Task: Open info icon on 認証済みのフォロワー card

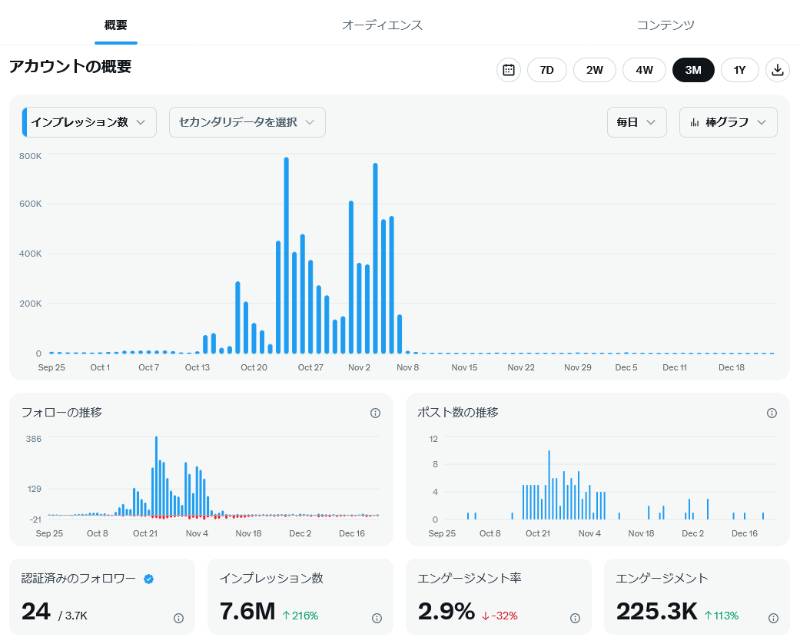Action: pyautogui.click(x=179, y=618)
